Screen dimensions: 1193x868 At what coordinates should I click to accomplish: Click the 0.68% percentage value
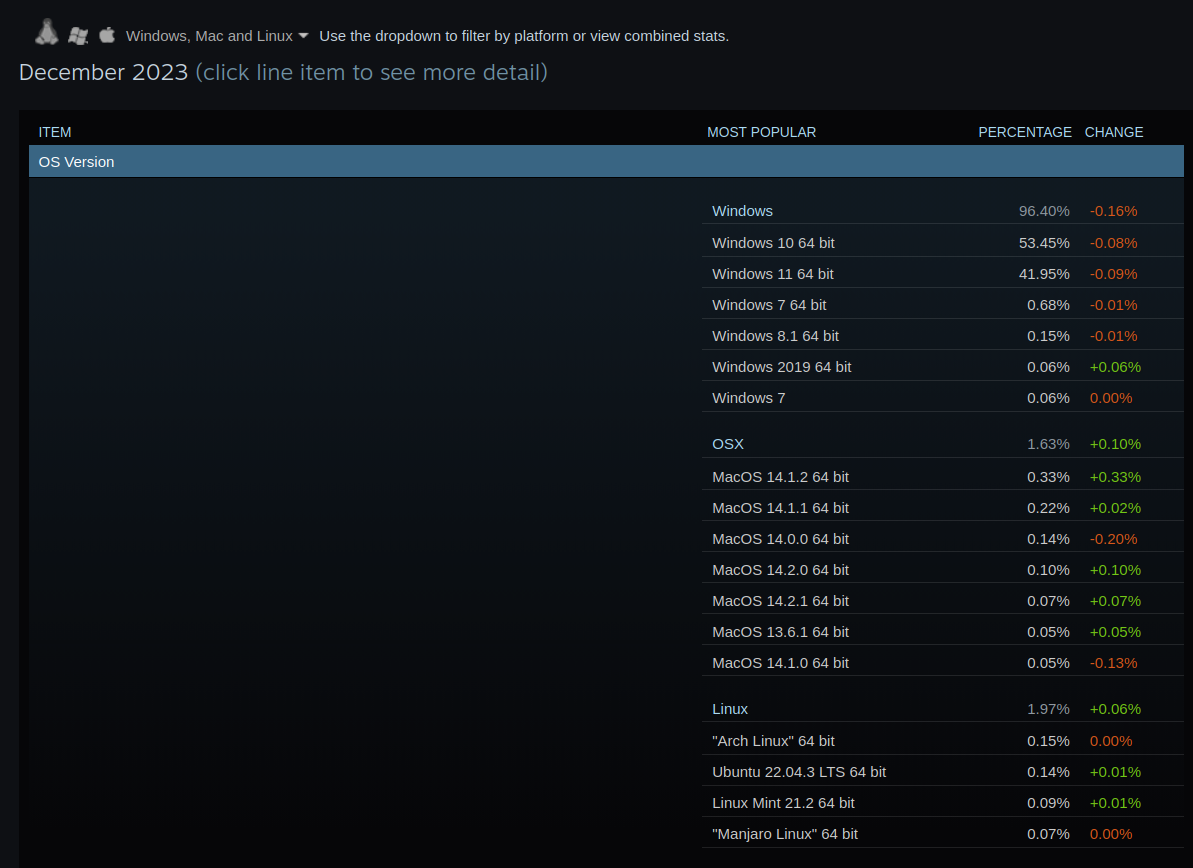pos(1048,304)
